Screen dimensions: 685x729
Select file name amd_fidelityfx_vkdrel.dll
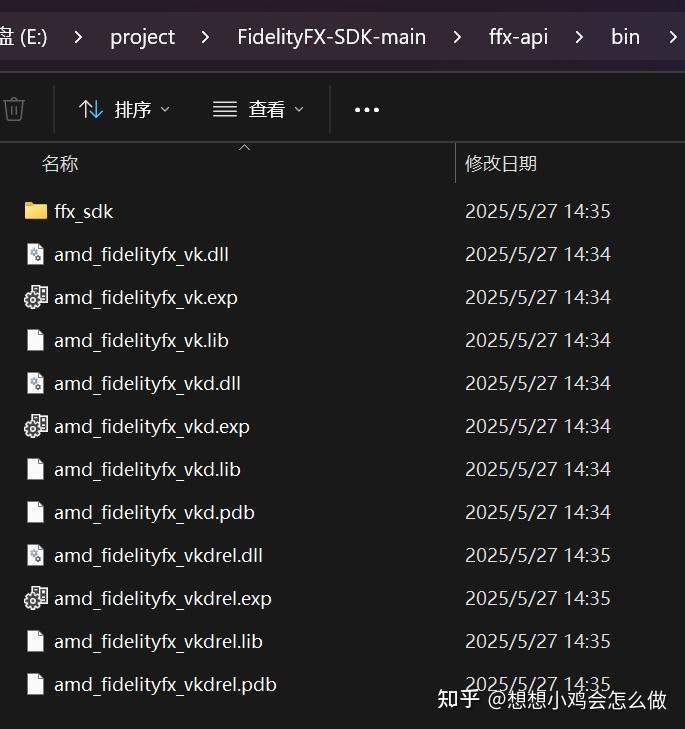coord(159,556)
